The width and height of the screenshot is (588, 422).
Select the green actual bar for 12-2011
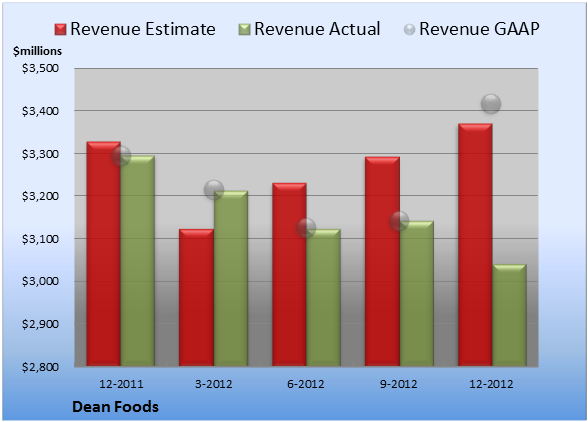tap(138, 261)
